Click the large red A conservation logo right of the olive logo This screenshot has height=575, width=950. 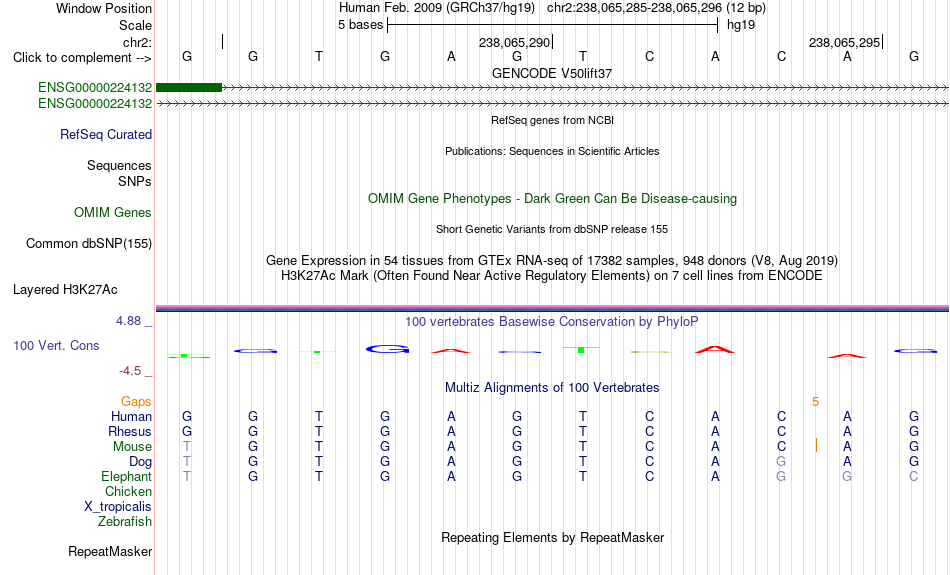pyautogui.click(x=715, y=350)
